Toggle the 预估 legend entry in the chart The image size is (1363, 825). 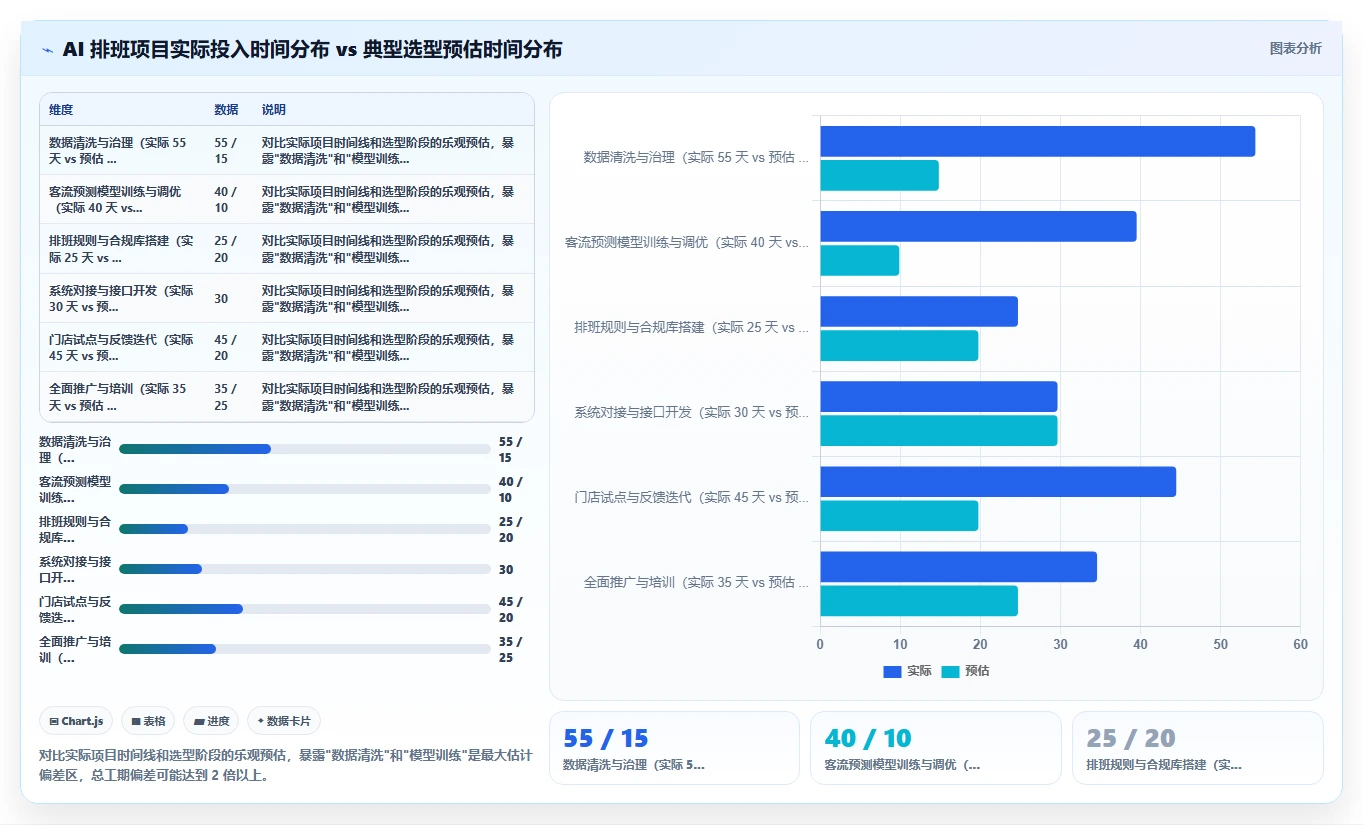click(965, 671)
